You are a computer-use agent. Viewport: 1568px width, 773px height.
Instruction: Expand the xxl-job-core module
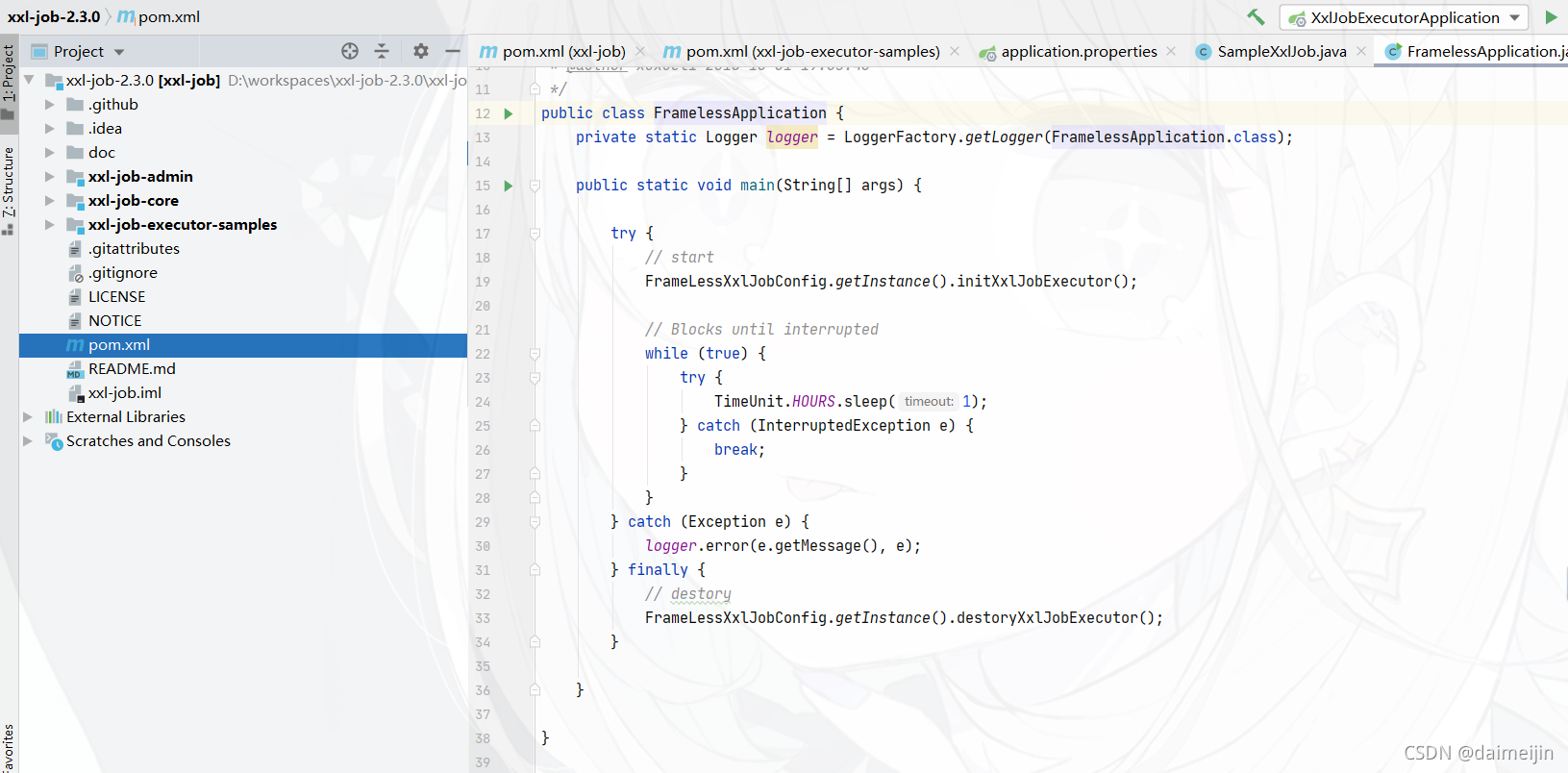[x=50, y=200]
